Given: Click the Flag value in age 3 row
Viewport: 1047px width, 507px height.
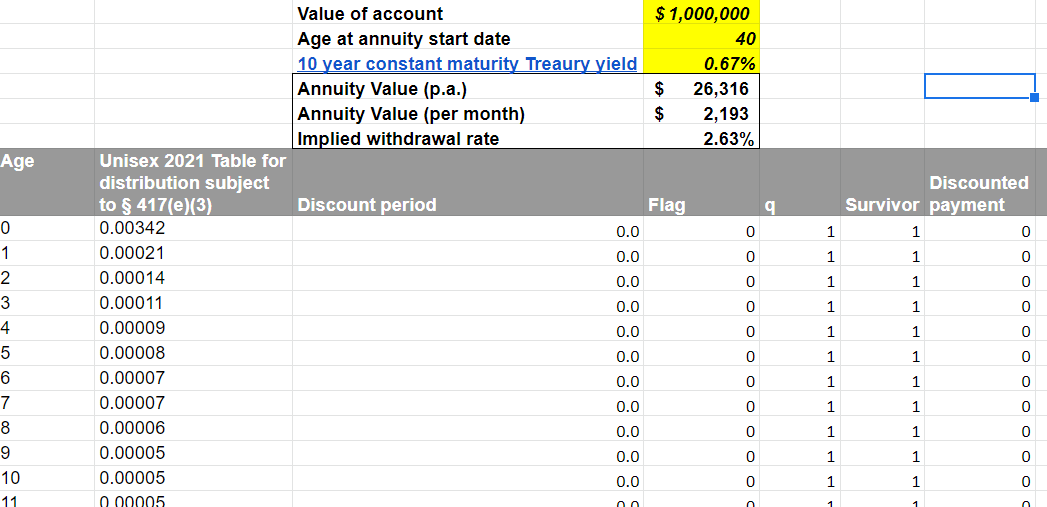Looking at the screenshot, I should point(701,303).
